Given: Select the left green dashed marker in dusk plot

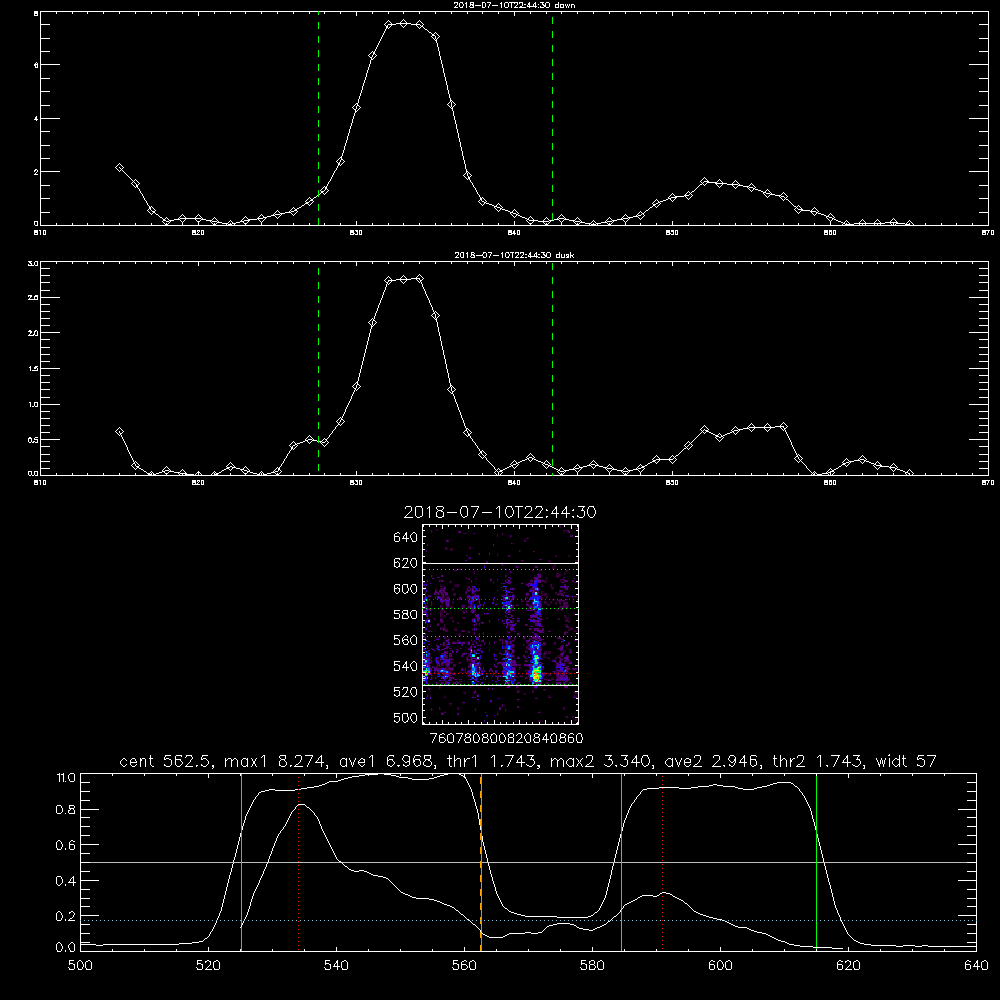Looking at the screenshot, I should tap(318, 369).
